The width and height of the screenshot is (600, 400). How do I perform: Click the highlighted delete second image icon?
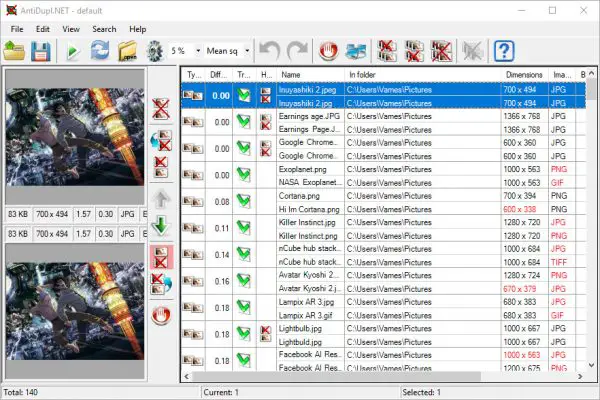tap(161, 257)
